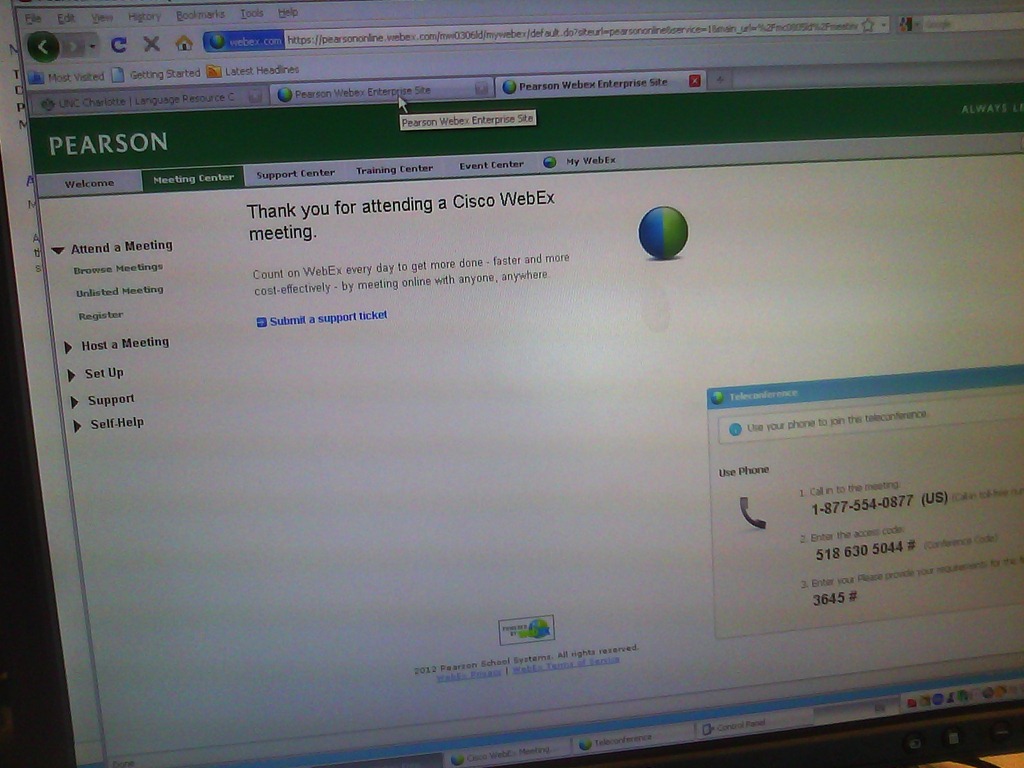
Task: Click the WebEx globe logo
Action: click(663, 233)
